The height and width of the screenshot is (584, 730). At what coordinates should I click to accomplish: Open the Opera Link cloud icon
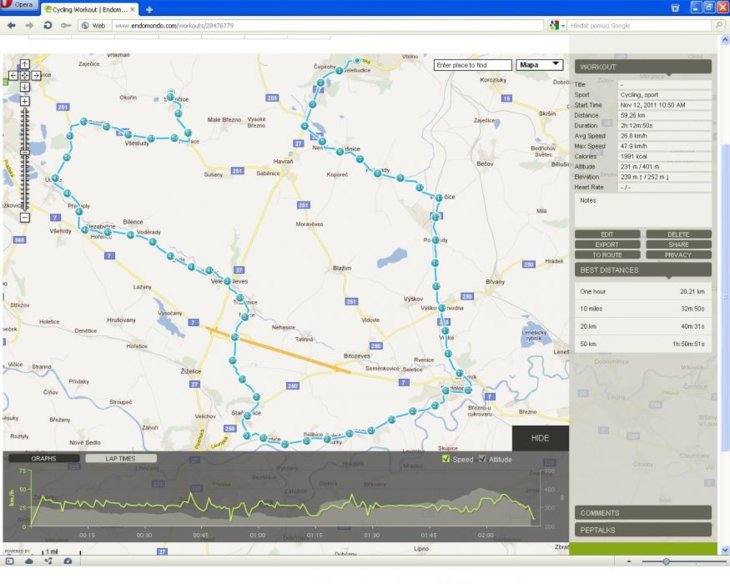click(x=29, y=561)
